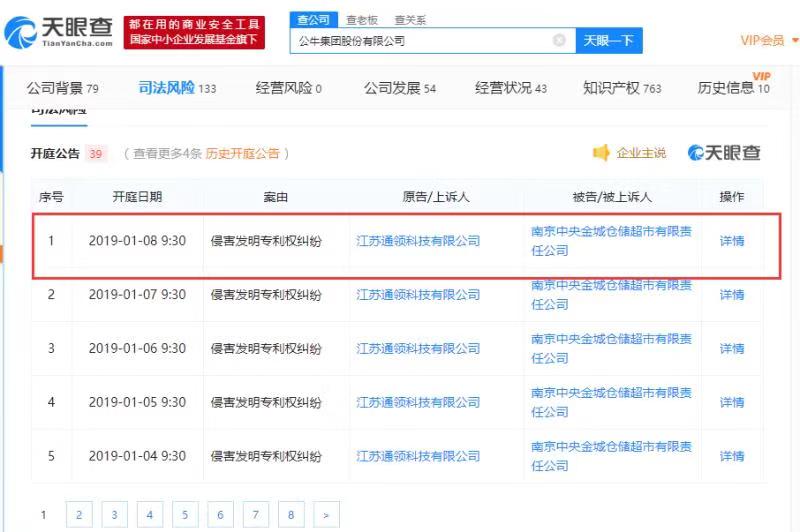
Task: Select the 查公司 search tab
Action: 313,20
